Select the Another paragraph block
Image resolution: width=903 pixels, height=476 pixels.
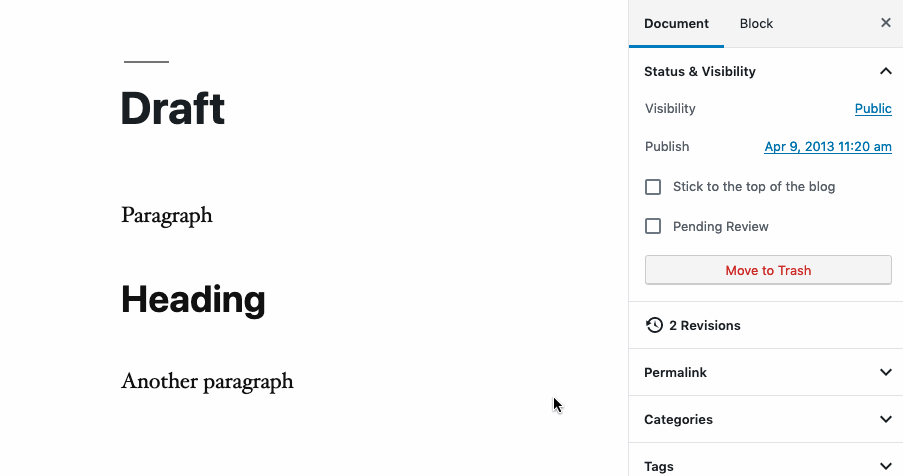[207, 381]
